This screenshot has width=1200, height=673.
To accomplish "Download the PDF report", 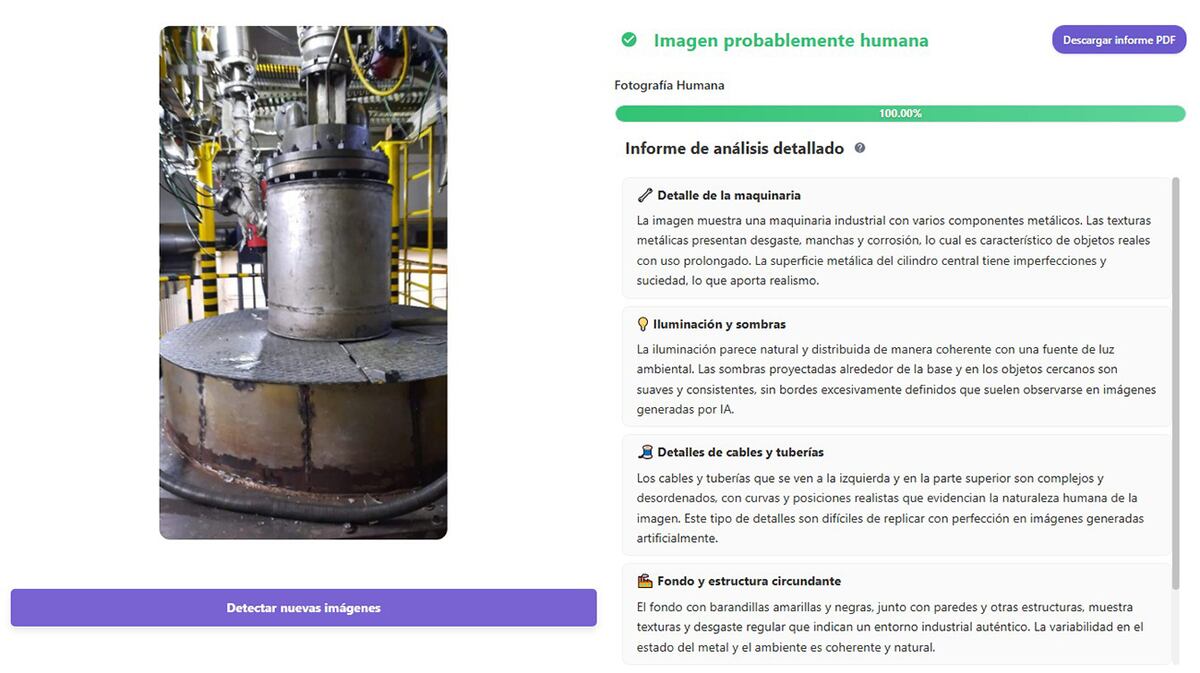I will click(x=1119, y=40).
